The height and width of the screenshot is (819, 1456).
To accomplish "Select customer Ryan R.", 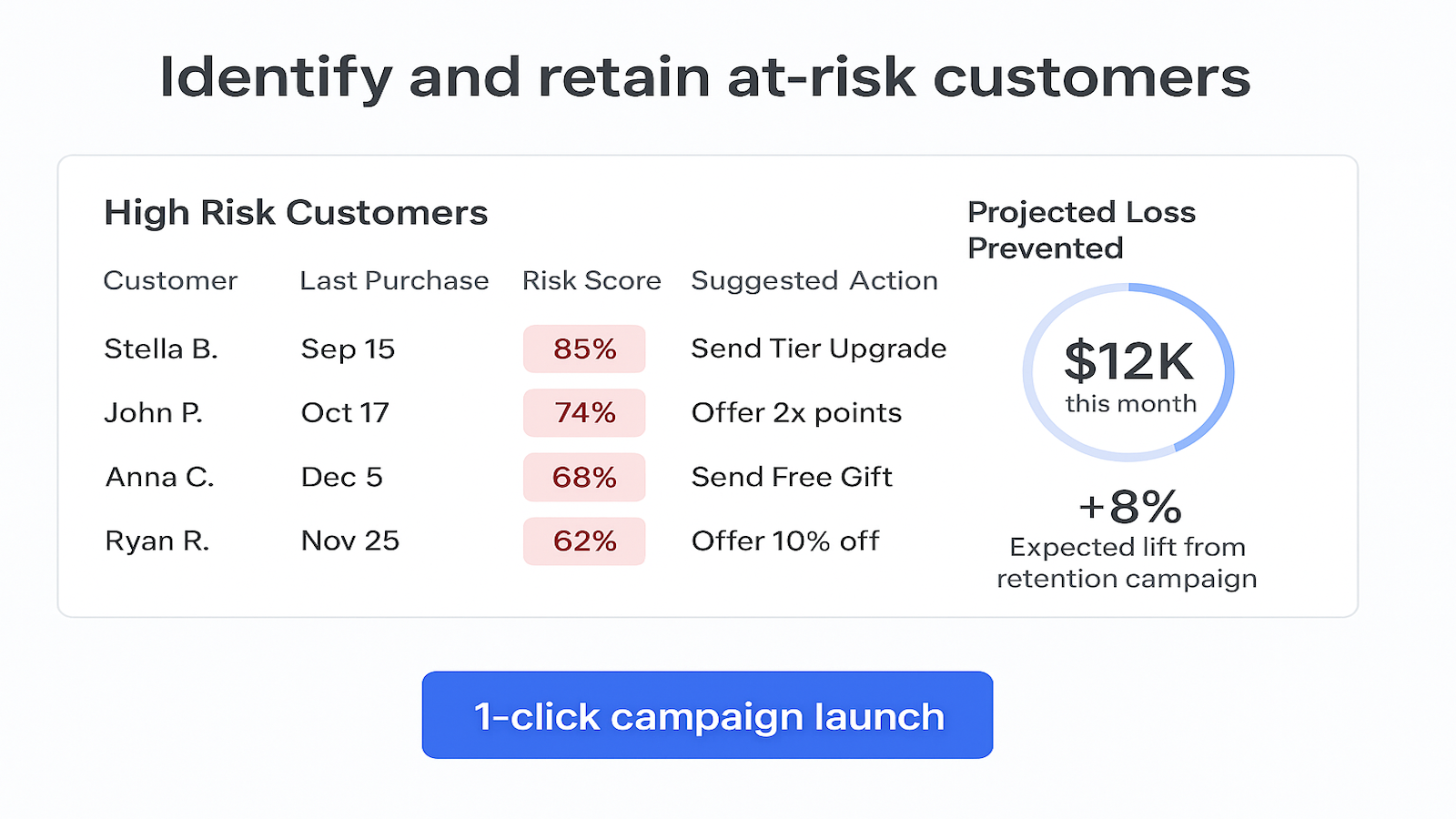I will [157, 541].
